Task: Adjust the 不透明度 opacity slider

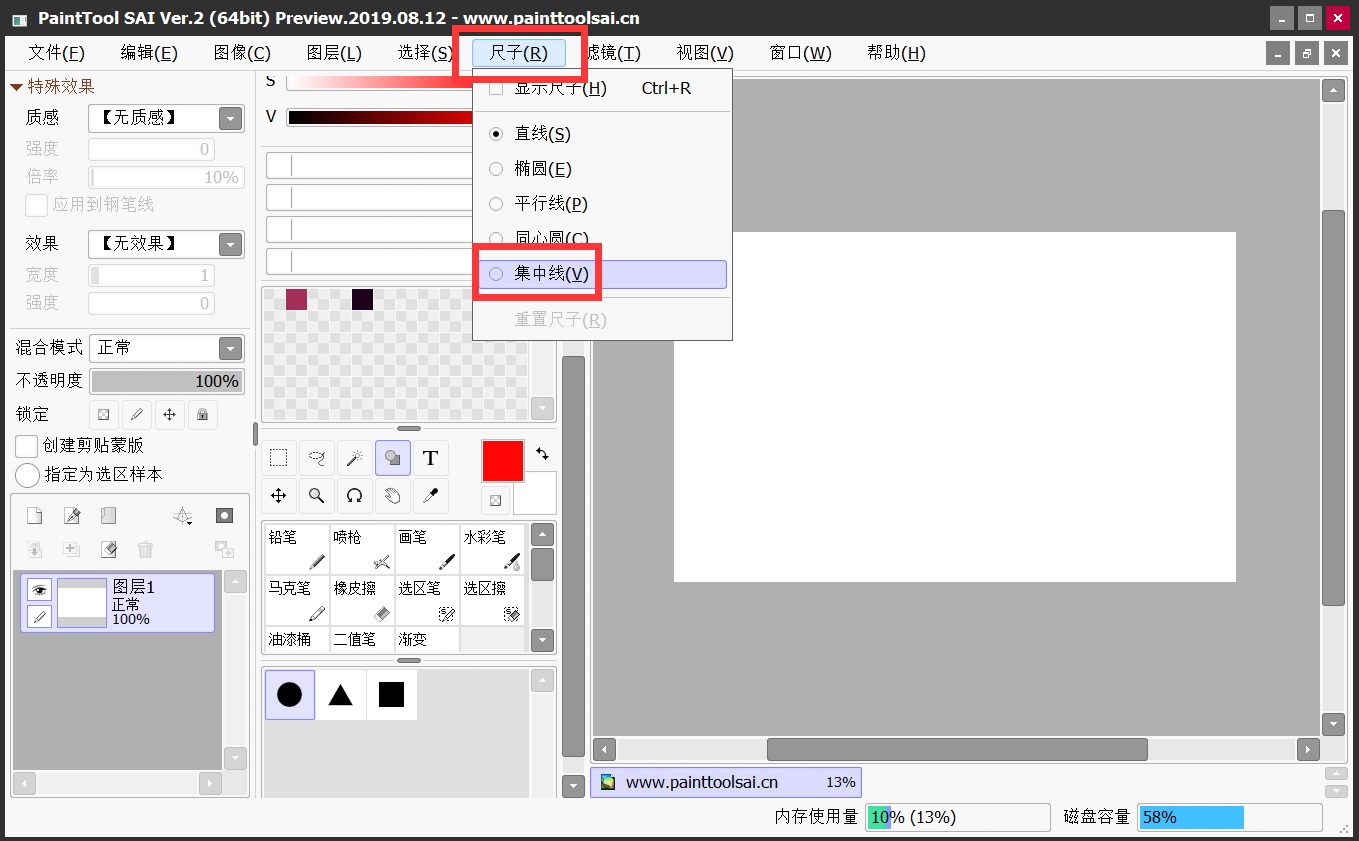Action: click(166, 381)
